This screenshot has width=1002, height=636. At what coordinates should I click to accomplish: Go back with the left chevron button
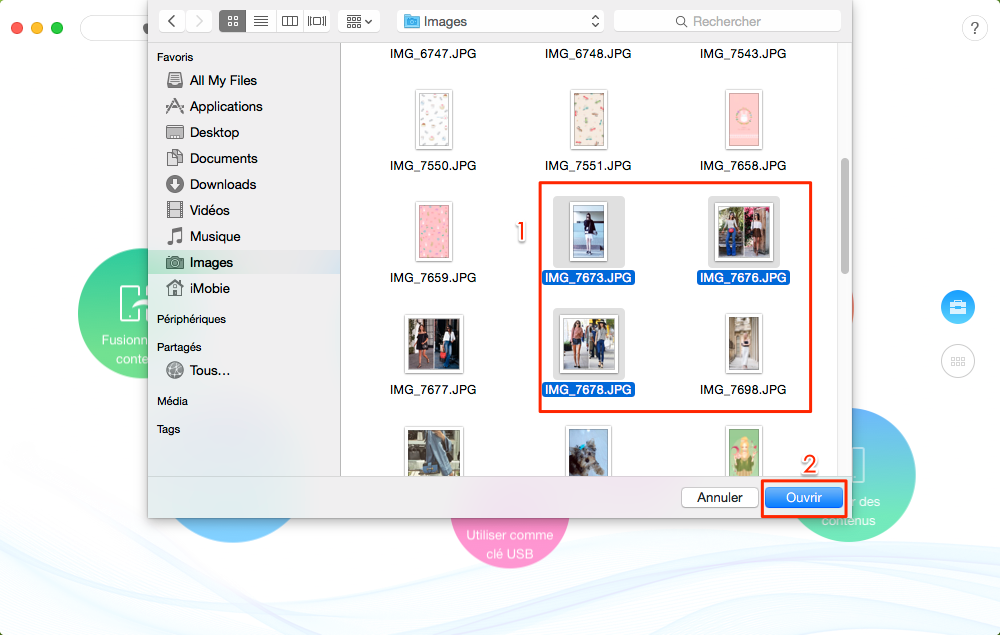click(x=171, y=21)
